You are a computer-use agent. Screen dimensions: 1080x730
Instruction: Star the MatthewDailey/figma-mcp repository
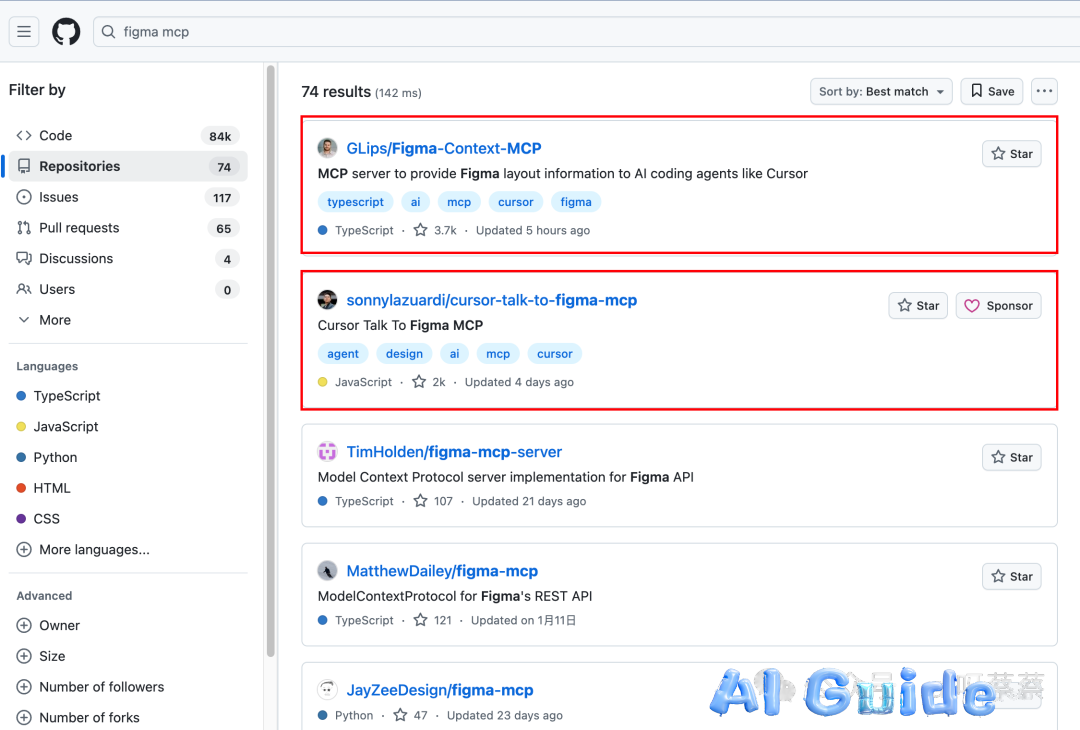click(1011, 576)
